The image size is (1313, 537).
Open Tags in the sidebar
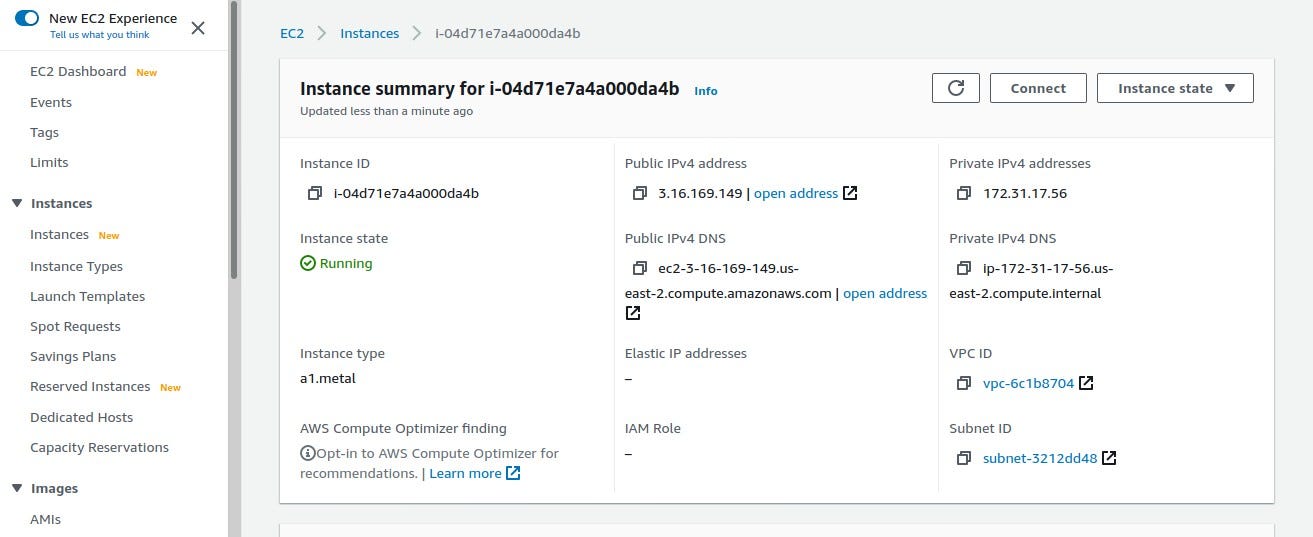click(44, 132)
